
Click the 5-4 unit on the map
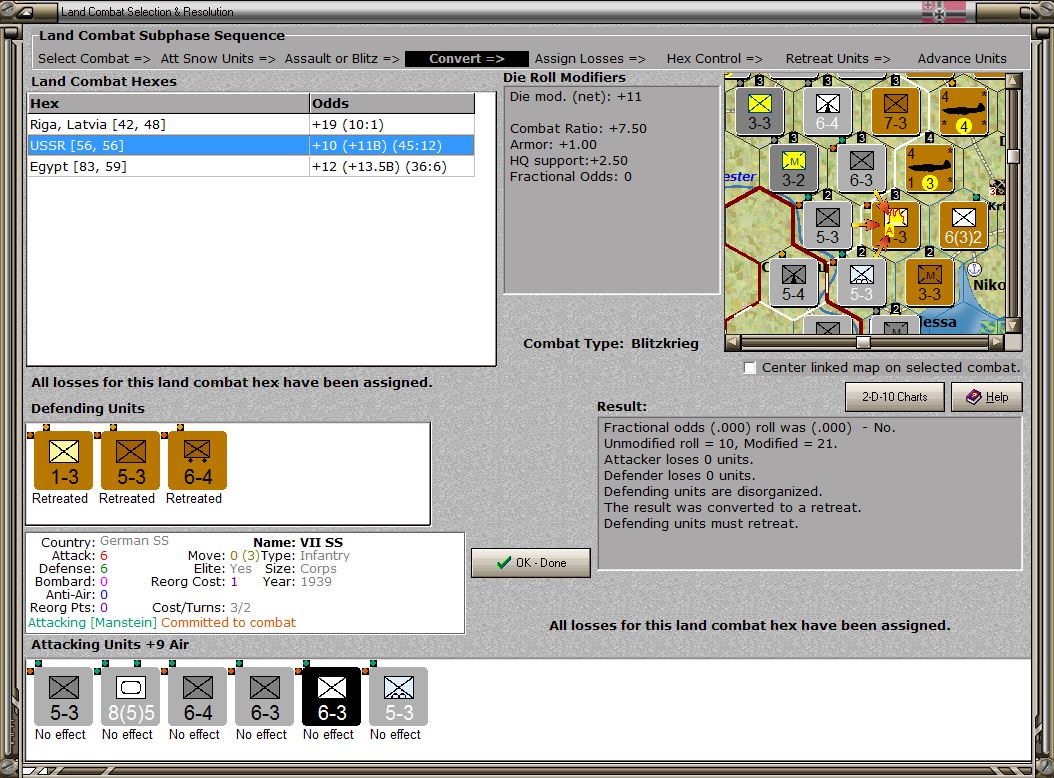click(x=793, y=282)
